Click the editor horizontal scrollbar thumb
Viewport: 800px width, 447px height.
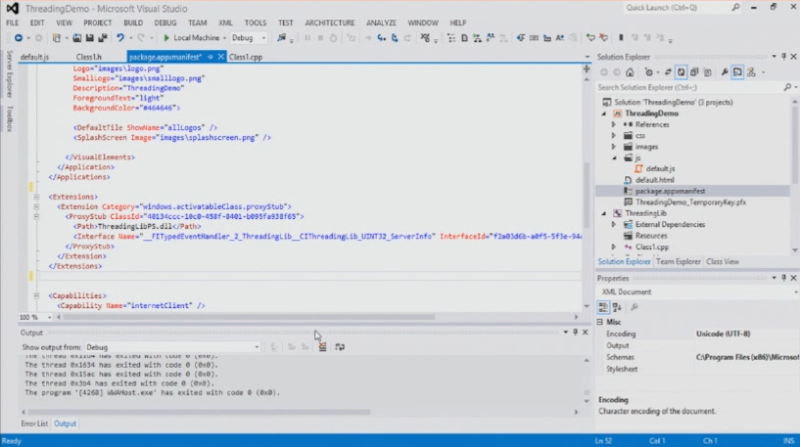[249, 317]
